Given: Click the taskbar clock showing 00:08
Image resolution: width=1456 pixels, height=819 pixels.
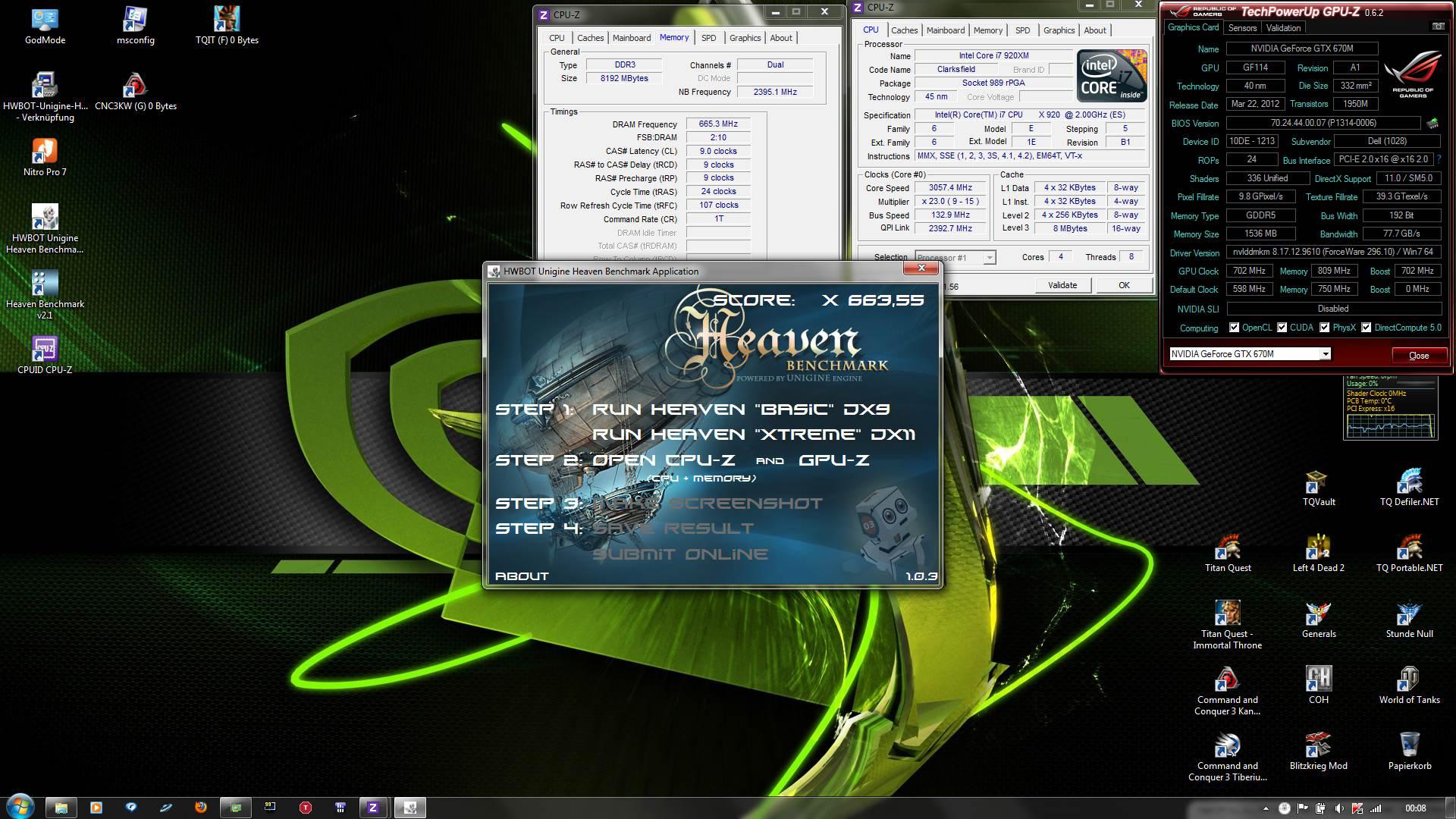Looking at the screenshot, I should [x=1415, y=808].
